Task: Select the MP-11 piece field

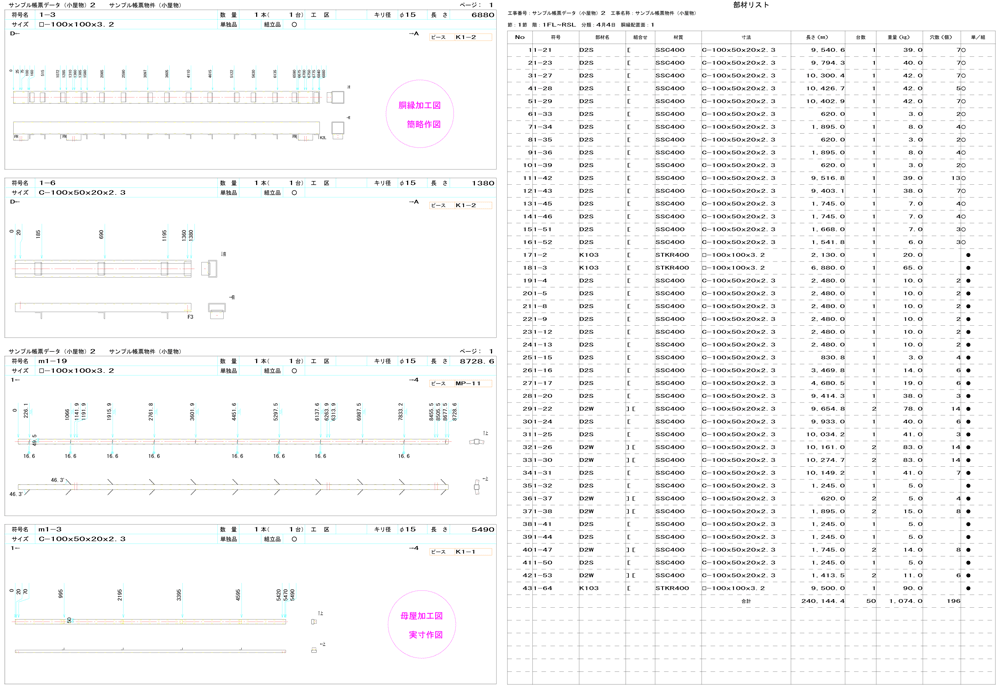Action: [469, 383]
